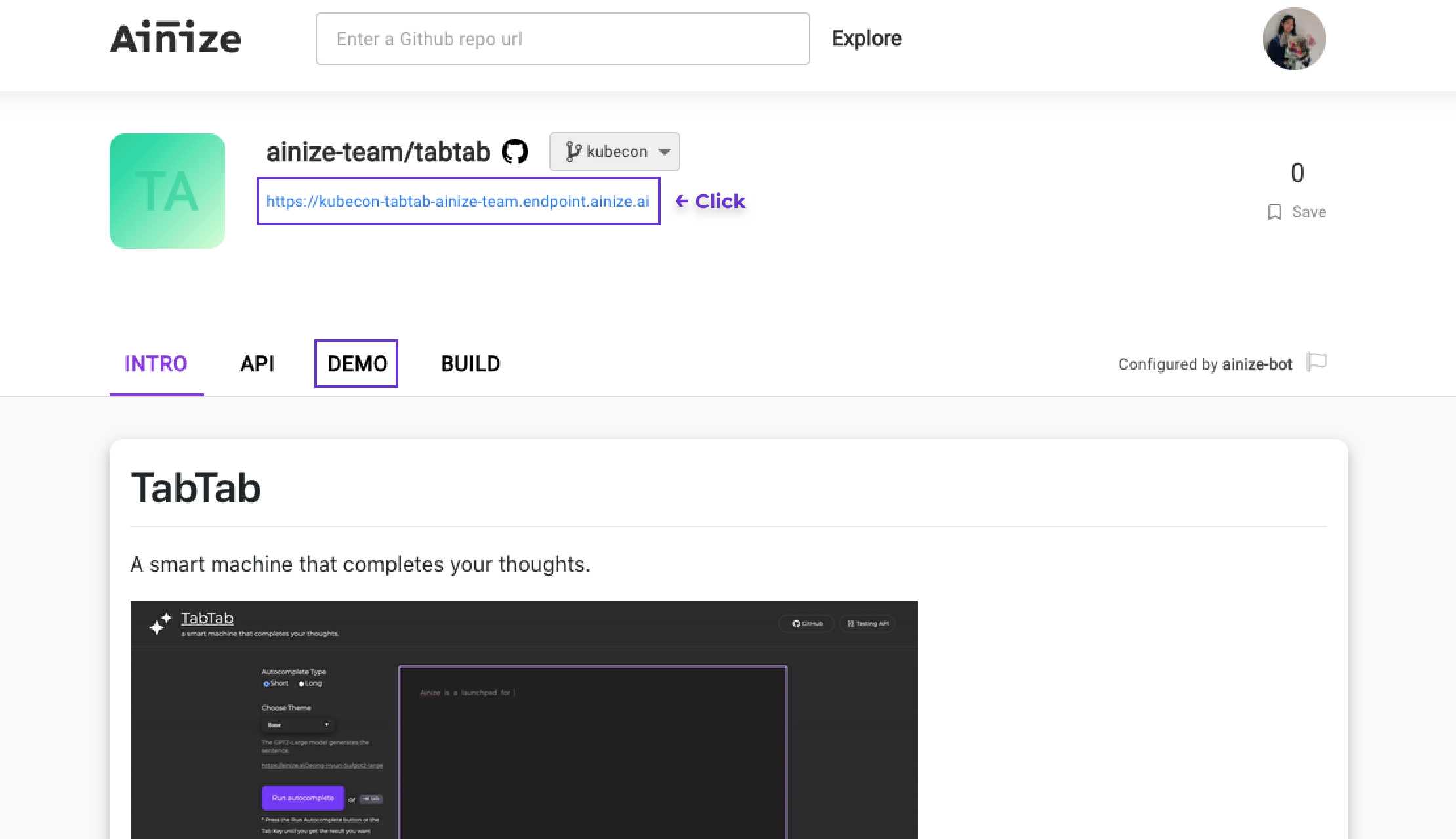Switch to the API tab
Screen dimensions: 1456x839
(x=257, y=364)
